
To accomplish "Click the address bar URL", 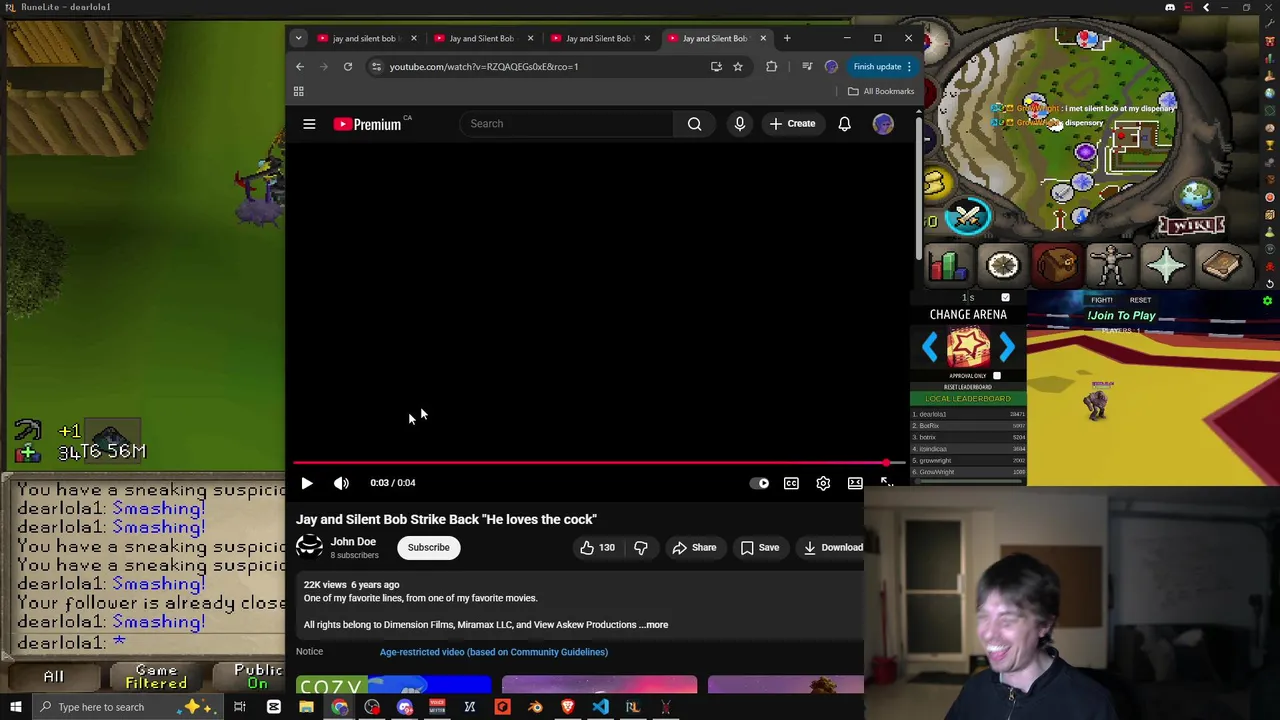I will click(484, 67).
